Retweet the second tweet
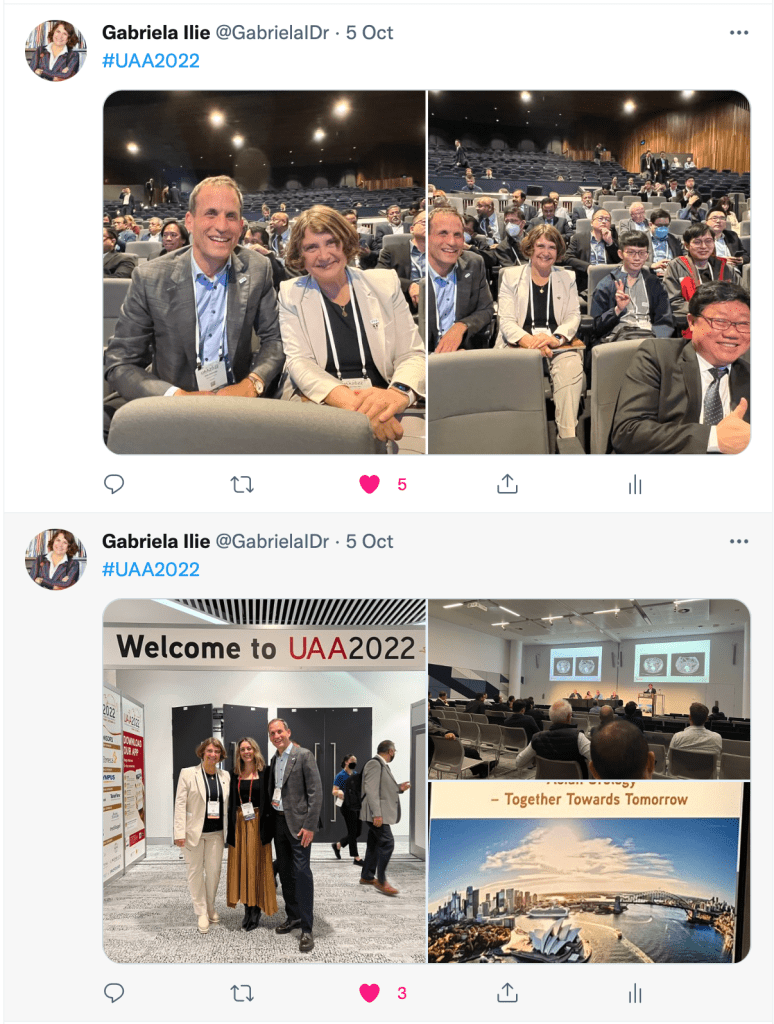 pos(242,993)
